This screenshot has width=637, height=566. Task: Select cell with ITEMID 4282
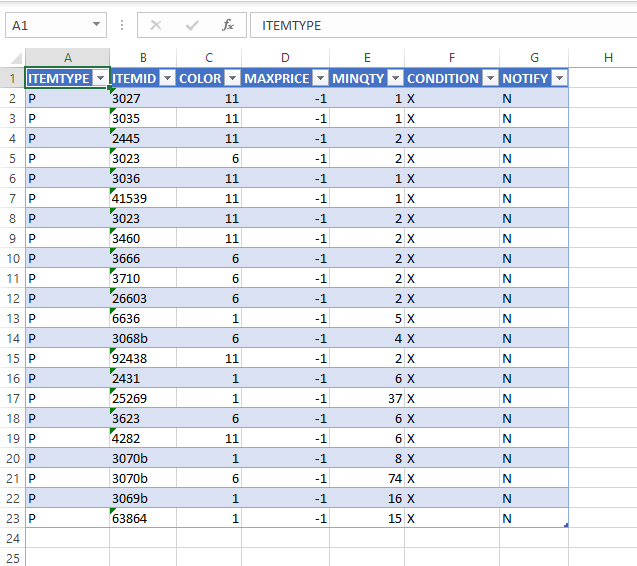[143, 438]
